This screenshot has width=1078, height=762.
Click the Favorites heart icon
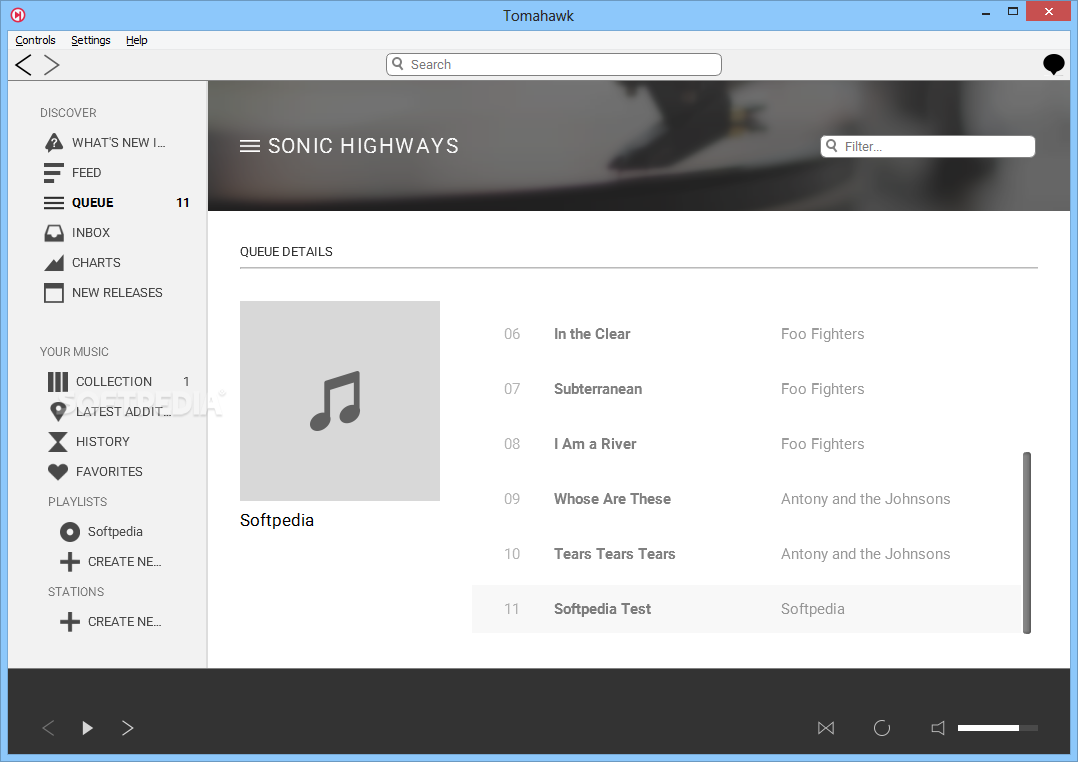(58, 472)
